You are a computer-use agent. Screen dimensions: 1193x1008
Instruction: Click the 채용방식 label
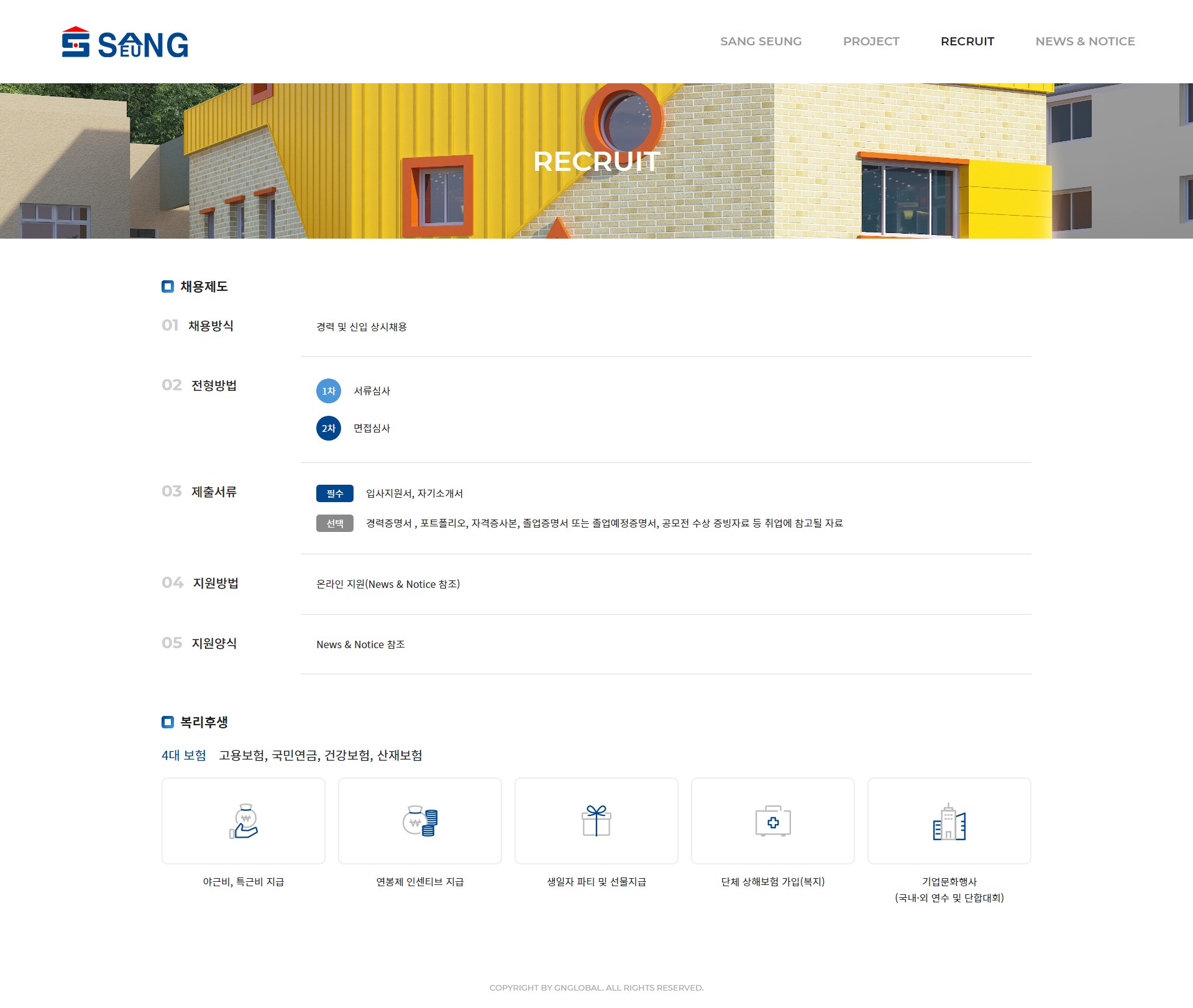[x=211, y=326]
